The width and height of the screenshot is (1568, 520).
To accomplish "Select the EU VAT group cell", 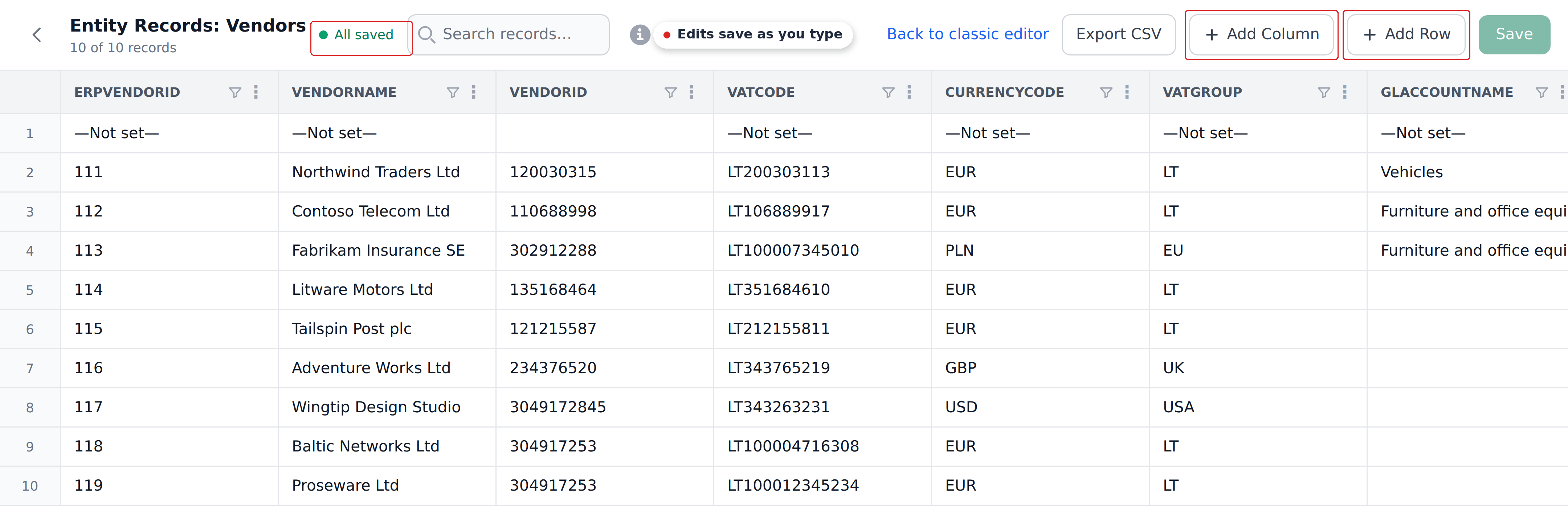I will (x=1258, y=251).
